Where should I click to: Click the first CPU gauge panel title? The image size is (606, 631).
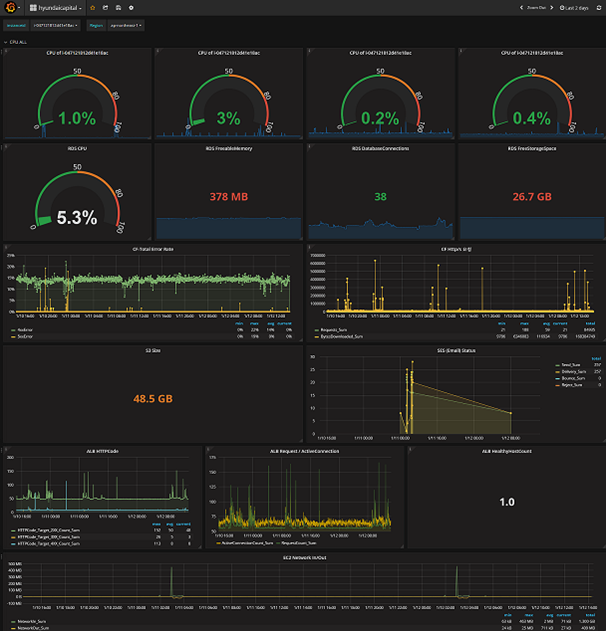click(77, 53)
